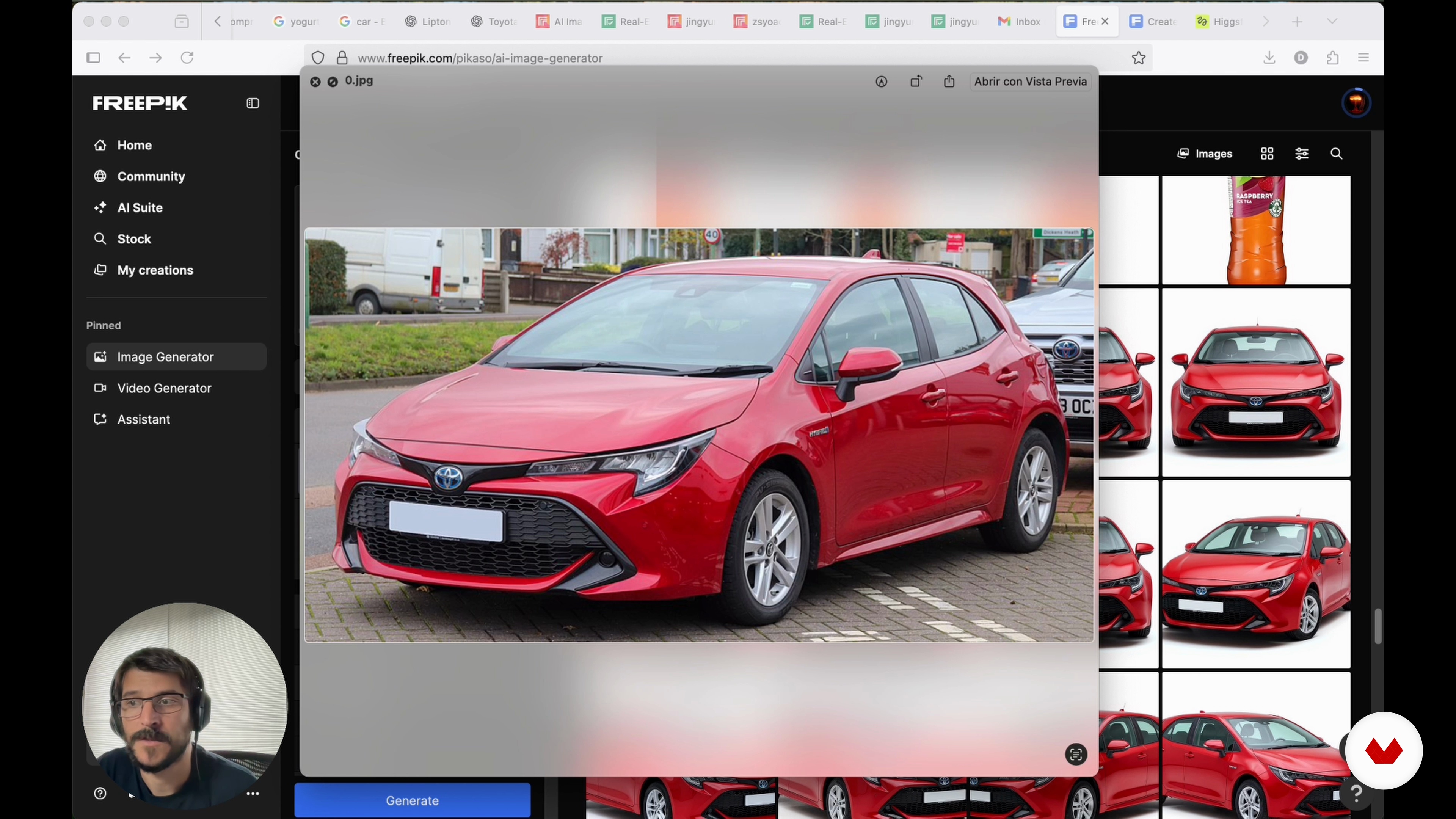The width and height of the screenshot is (1456, 819).
Task: Click the browser address bar URL
Action: pyautogui.click(x=480, y=58)
